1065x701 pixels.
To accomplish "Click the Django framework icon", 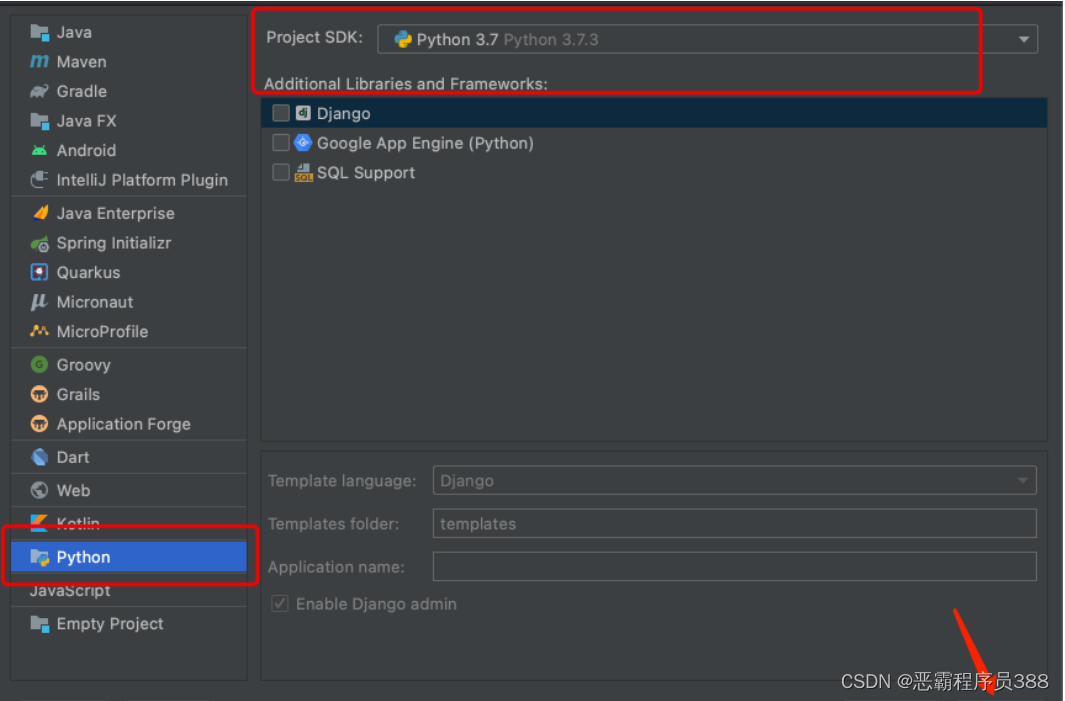I will click(x=303, y=113).
